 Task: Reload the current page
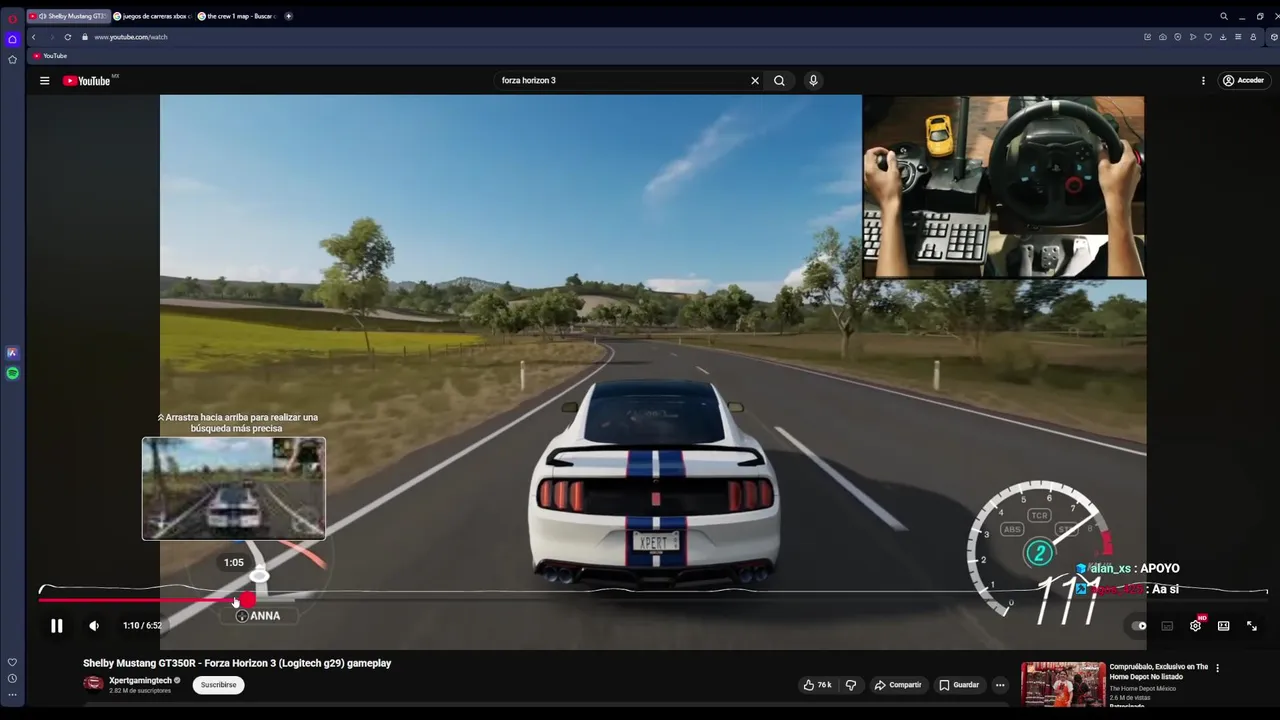click(x=68, y=37)
